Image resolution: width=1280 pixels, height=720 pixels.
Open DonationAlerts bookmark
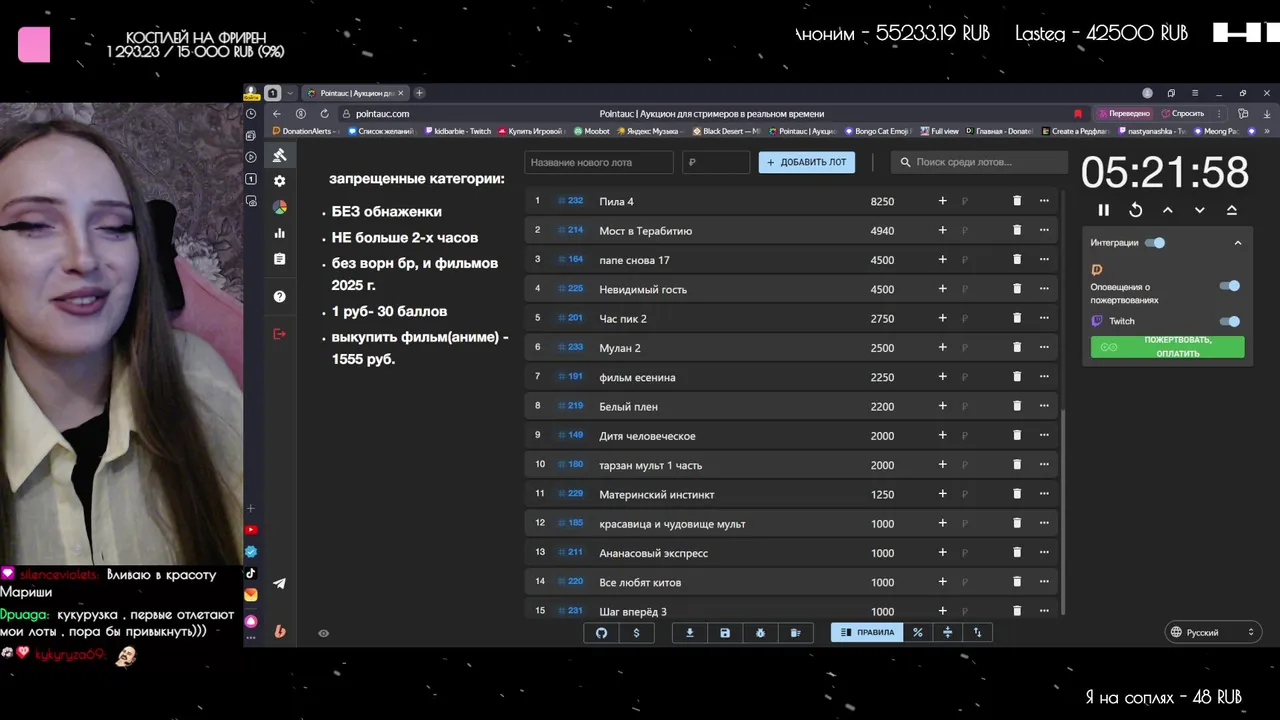306,131
